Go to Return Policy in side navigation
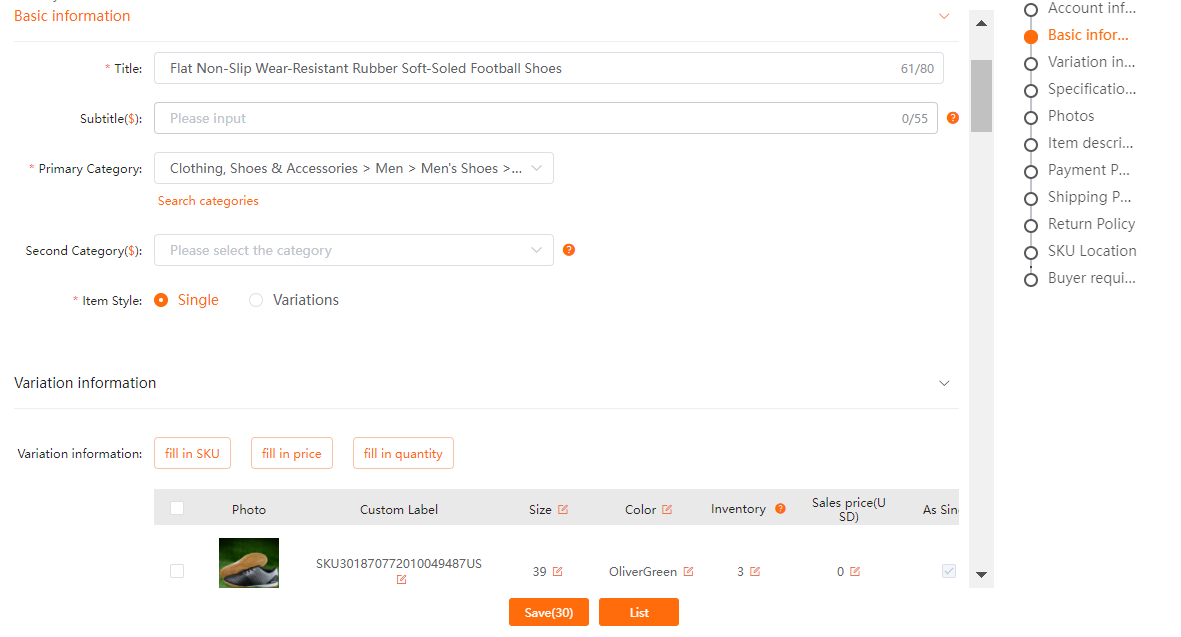The width and height of the screenshot is (1181, 637). tap(1090, 224)
